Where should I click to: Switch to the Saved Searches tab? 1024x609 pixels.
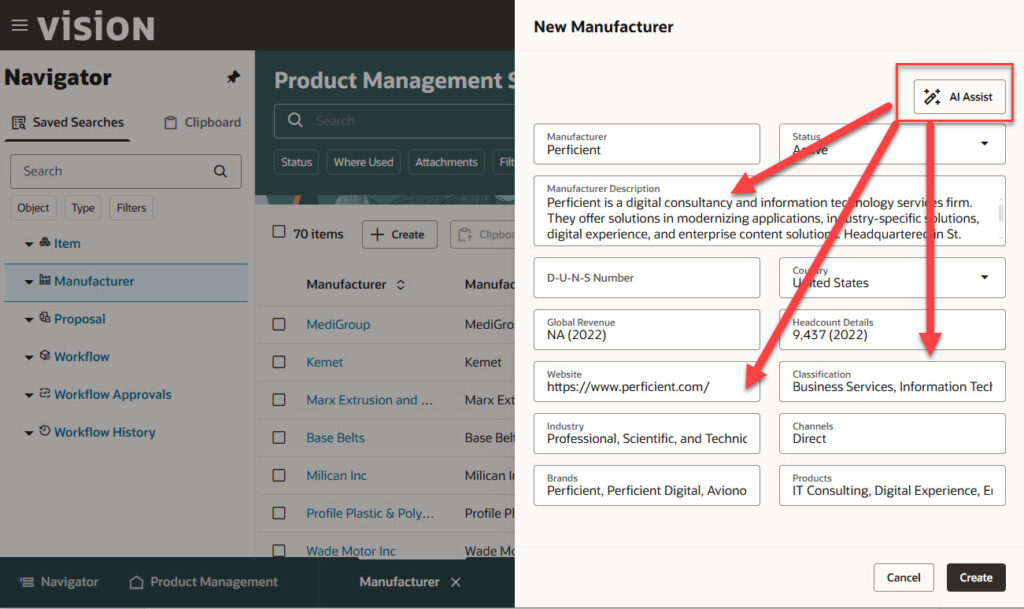click(68, 122)
